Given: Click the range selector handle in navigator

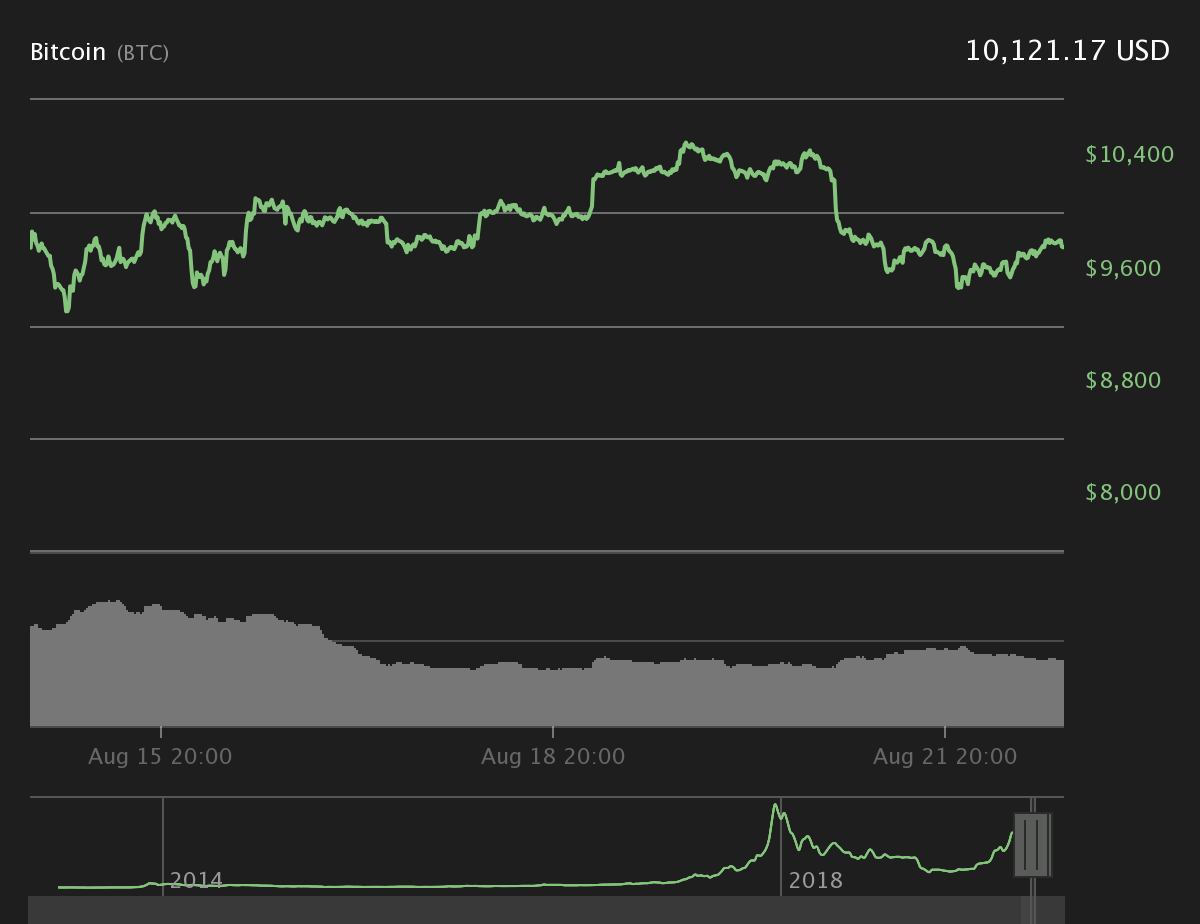Looking at the screenshot, I should click(x=1031, y=845).
